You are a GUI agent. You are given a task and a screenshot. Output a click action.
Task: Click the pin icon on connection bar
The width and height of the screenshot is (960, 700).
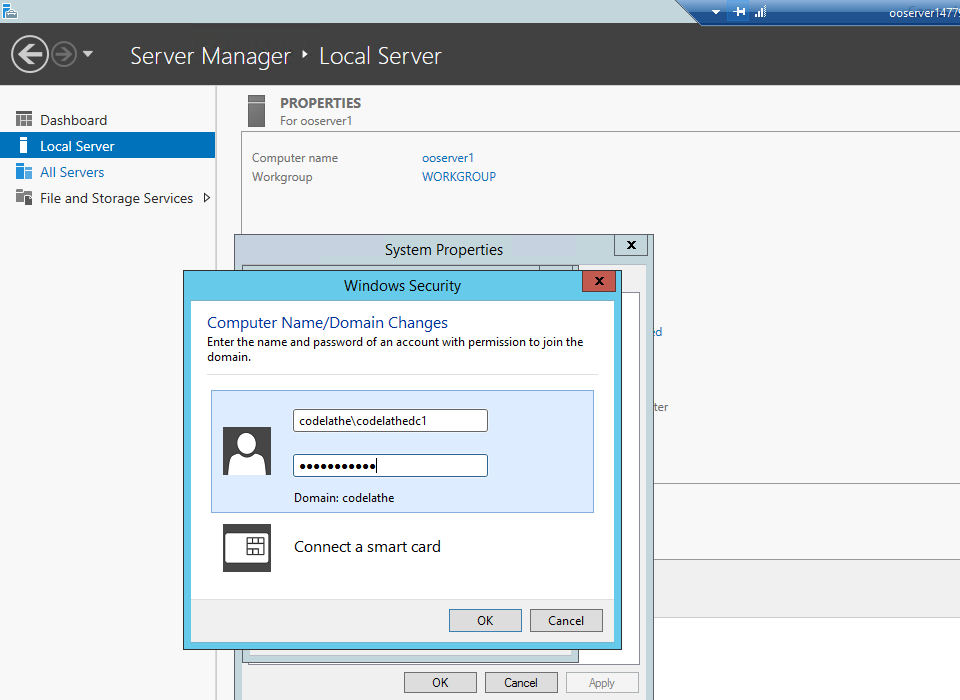point(740,12)
